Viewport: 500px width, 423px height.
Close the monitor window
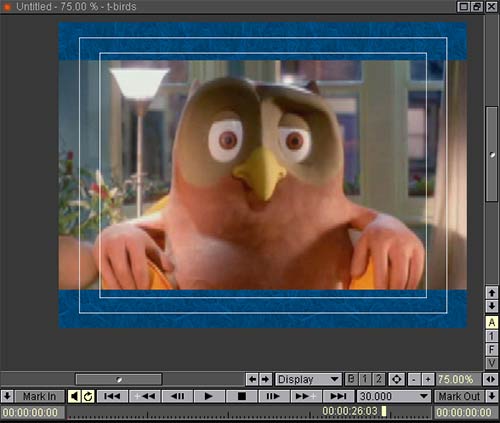[x=492, y=6]
